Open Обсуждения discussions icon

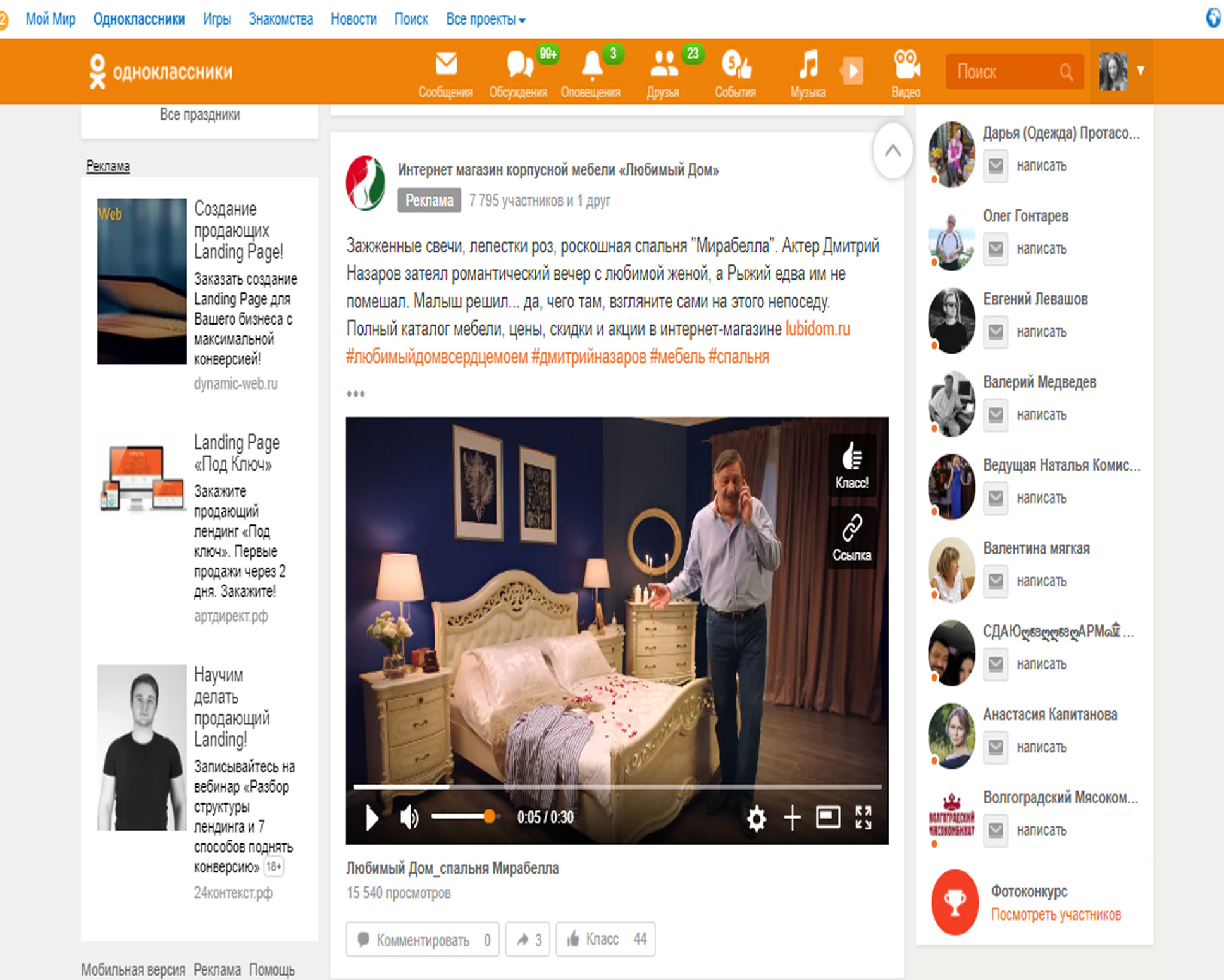(x=519, y=65)
